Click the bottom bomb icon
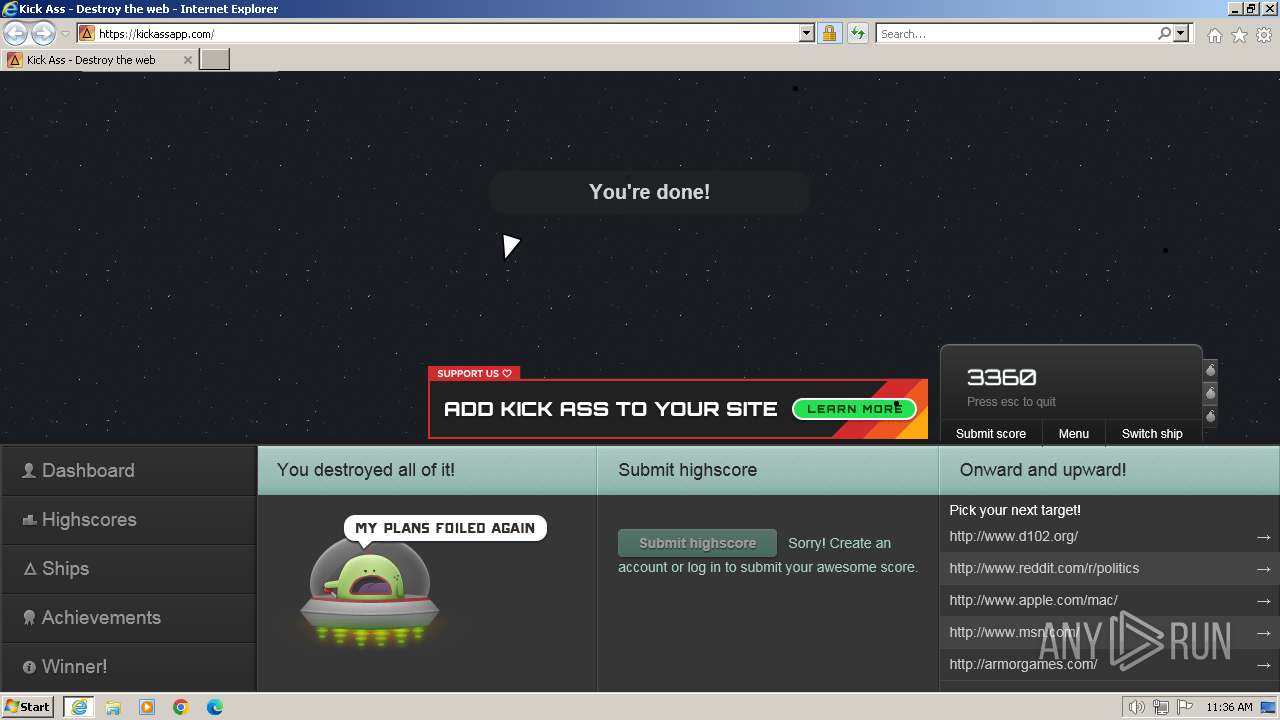 [1211, 416]
